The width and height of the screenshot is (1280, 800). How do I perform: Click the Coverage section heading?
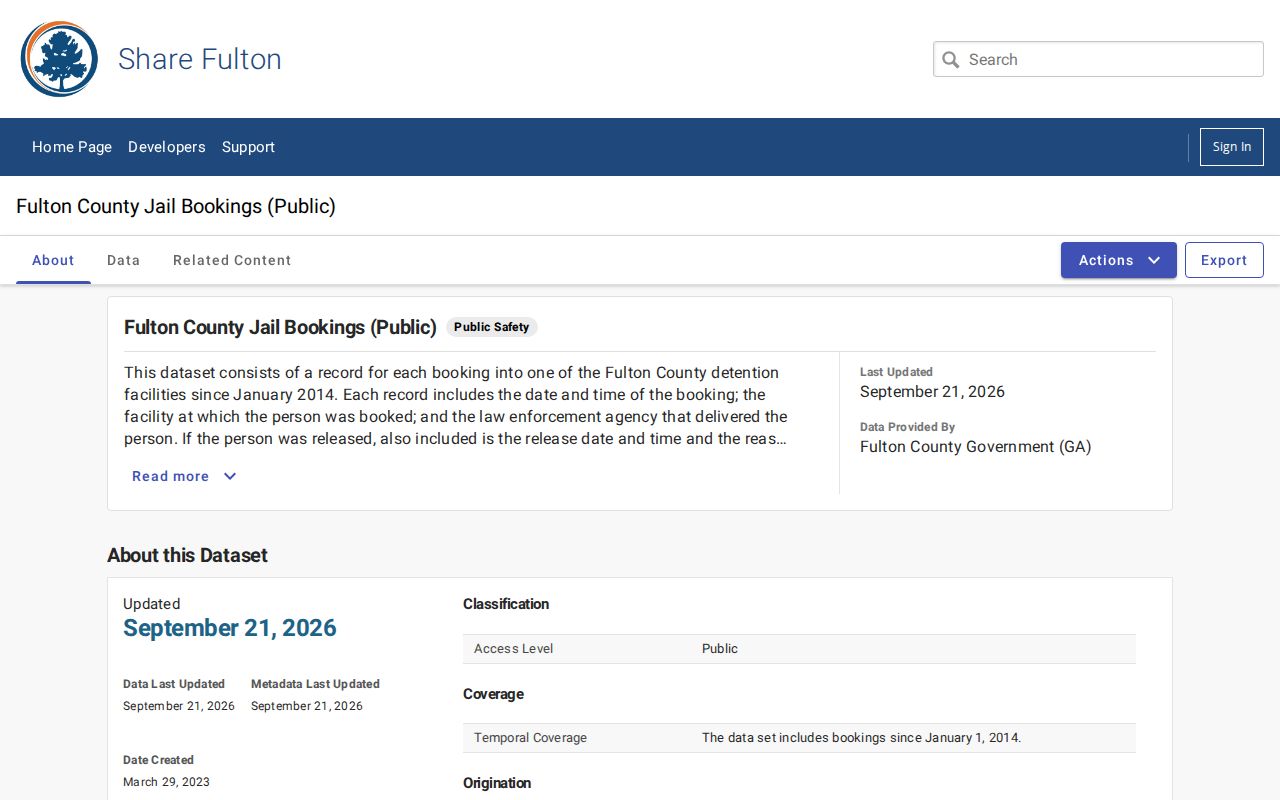(x=493, y=694)
